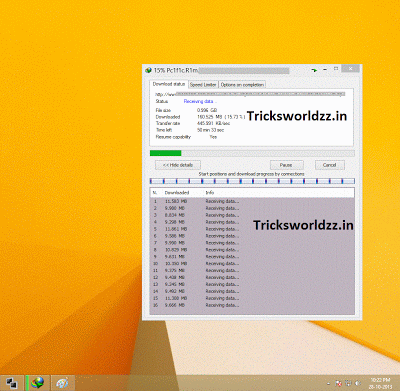The image size is (400, 391).
Task: Minimize the download dialog window
Action: [x=325, y=70]
